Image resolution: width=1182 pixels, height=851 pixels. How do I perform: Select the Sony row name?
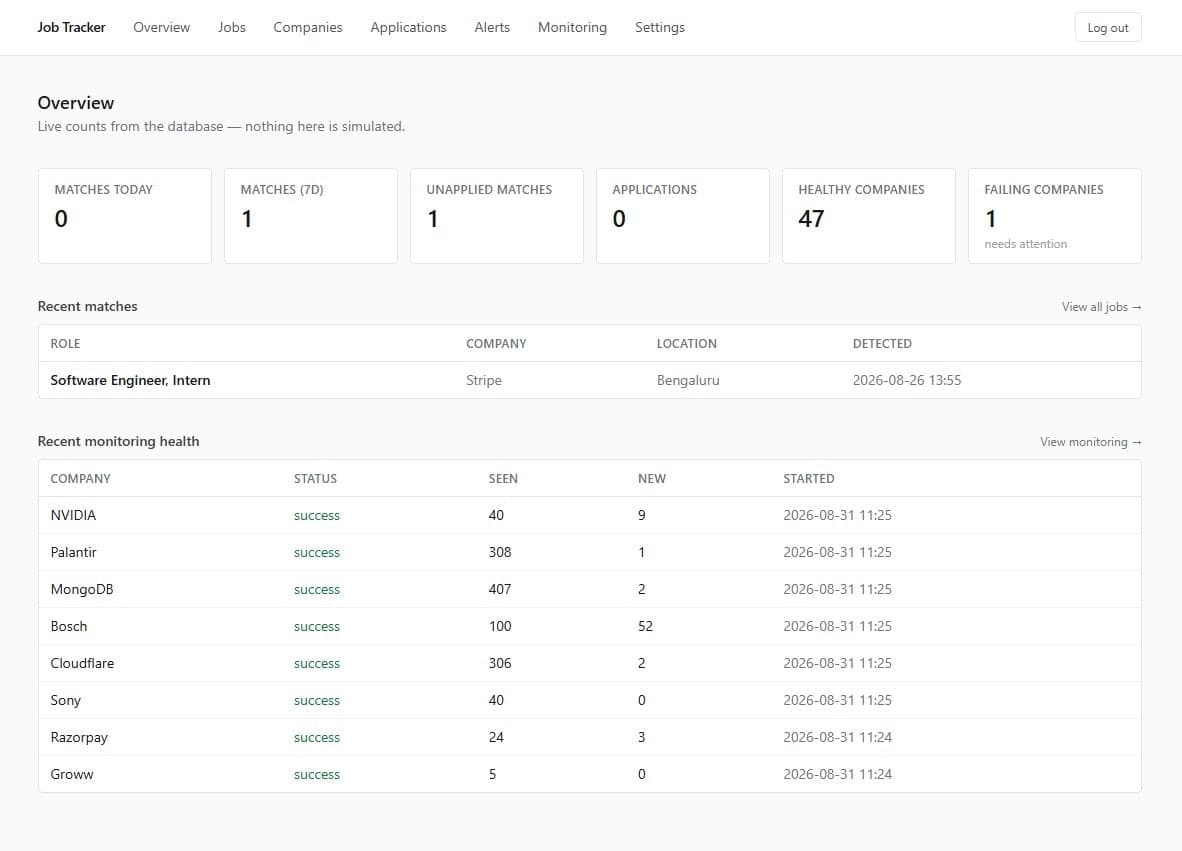66,699
